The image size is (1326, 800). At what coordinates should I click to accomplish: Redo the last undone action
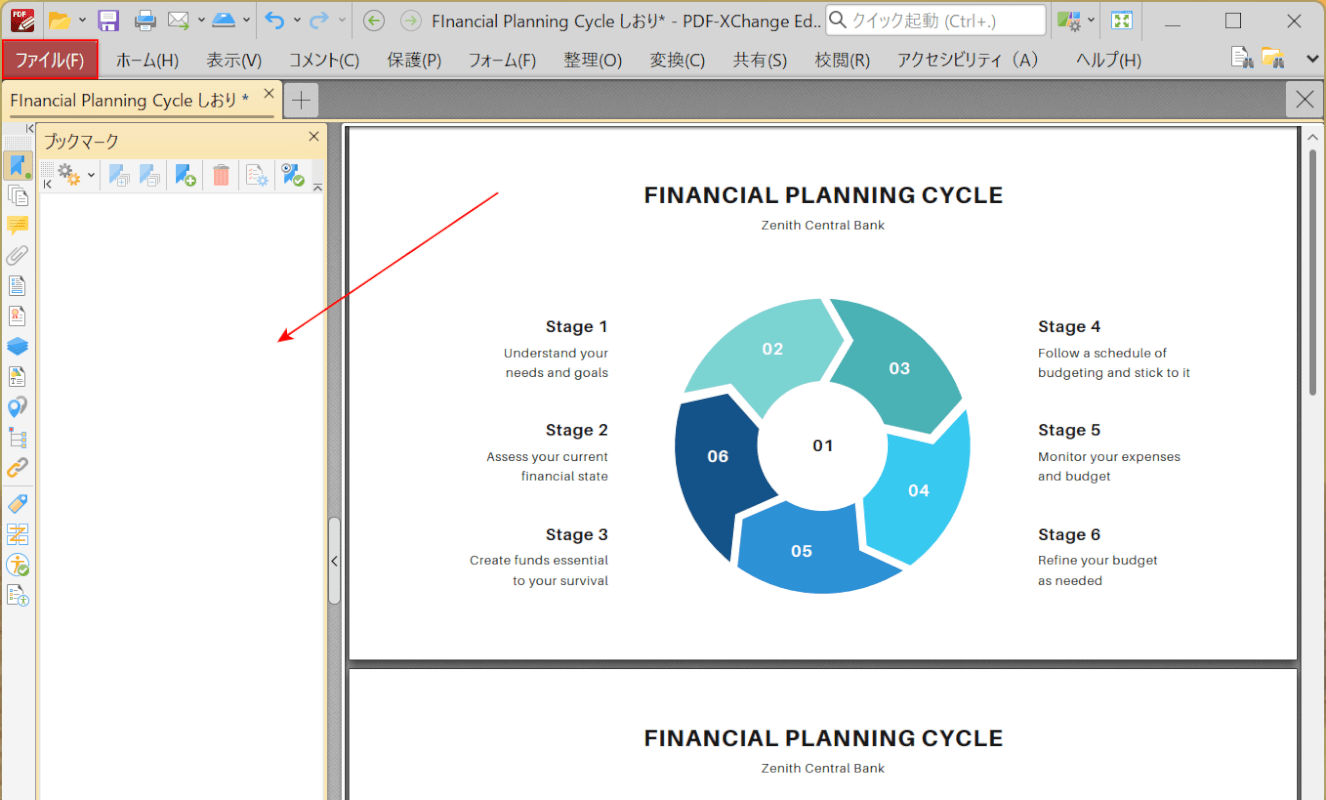coord(319,20)
